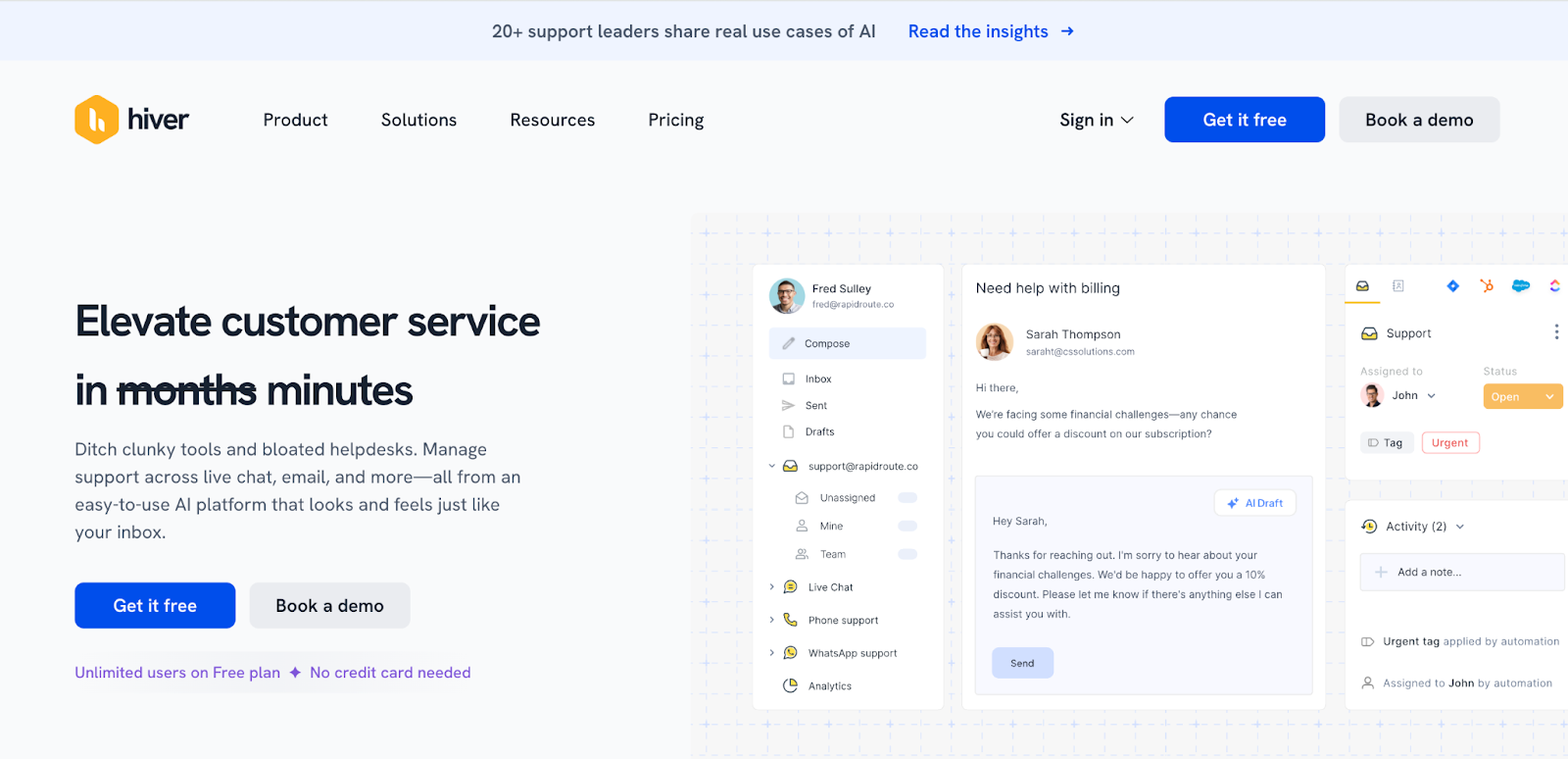Click the Phone support handset icon

[x=790, y=620]
